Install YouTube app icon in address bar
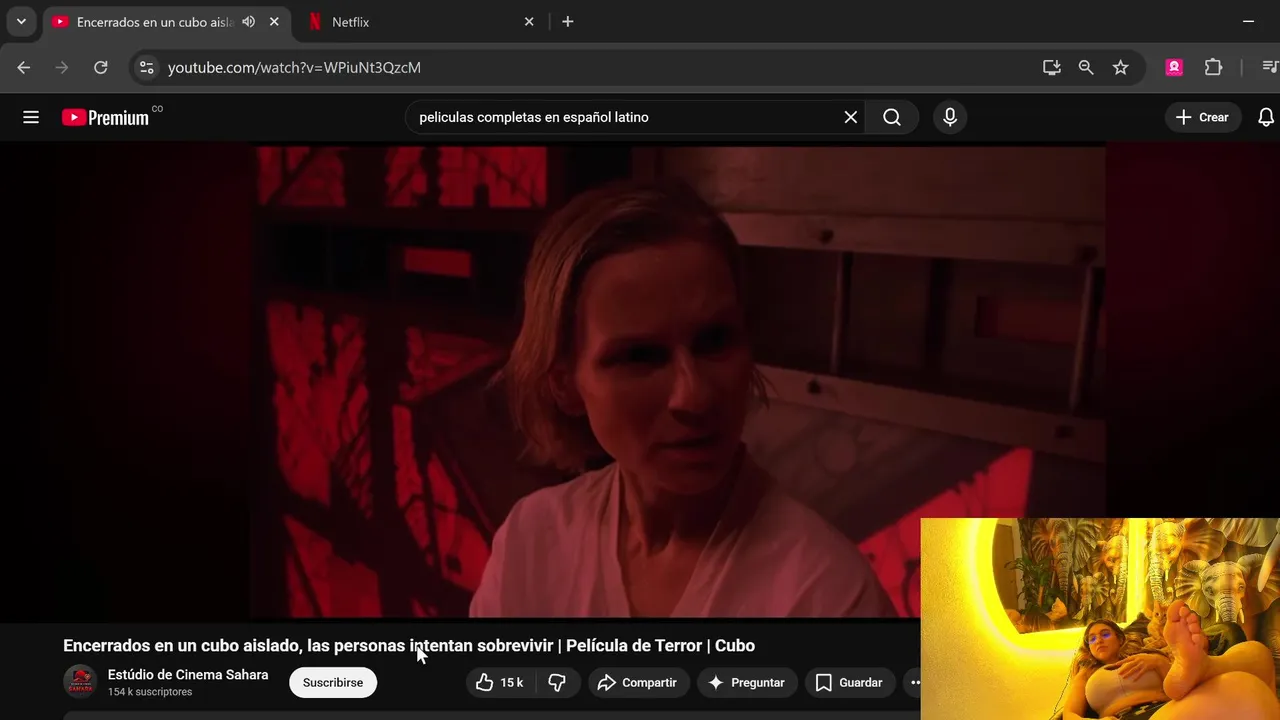 pos(1051,68)
